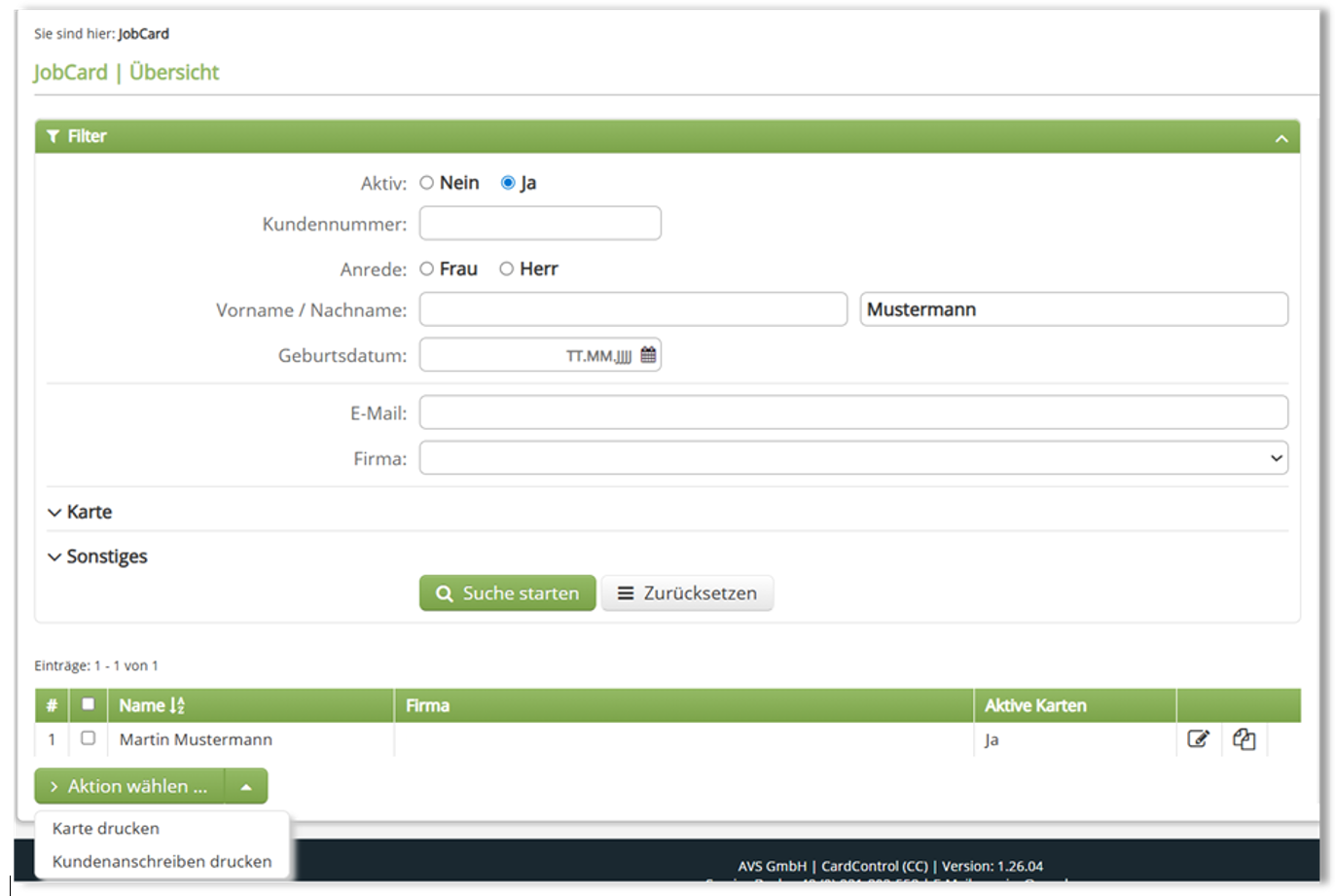Click the Aktion wählen caret arrow
1335x896 pixels.
[246, 787]
